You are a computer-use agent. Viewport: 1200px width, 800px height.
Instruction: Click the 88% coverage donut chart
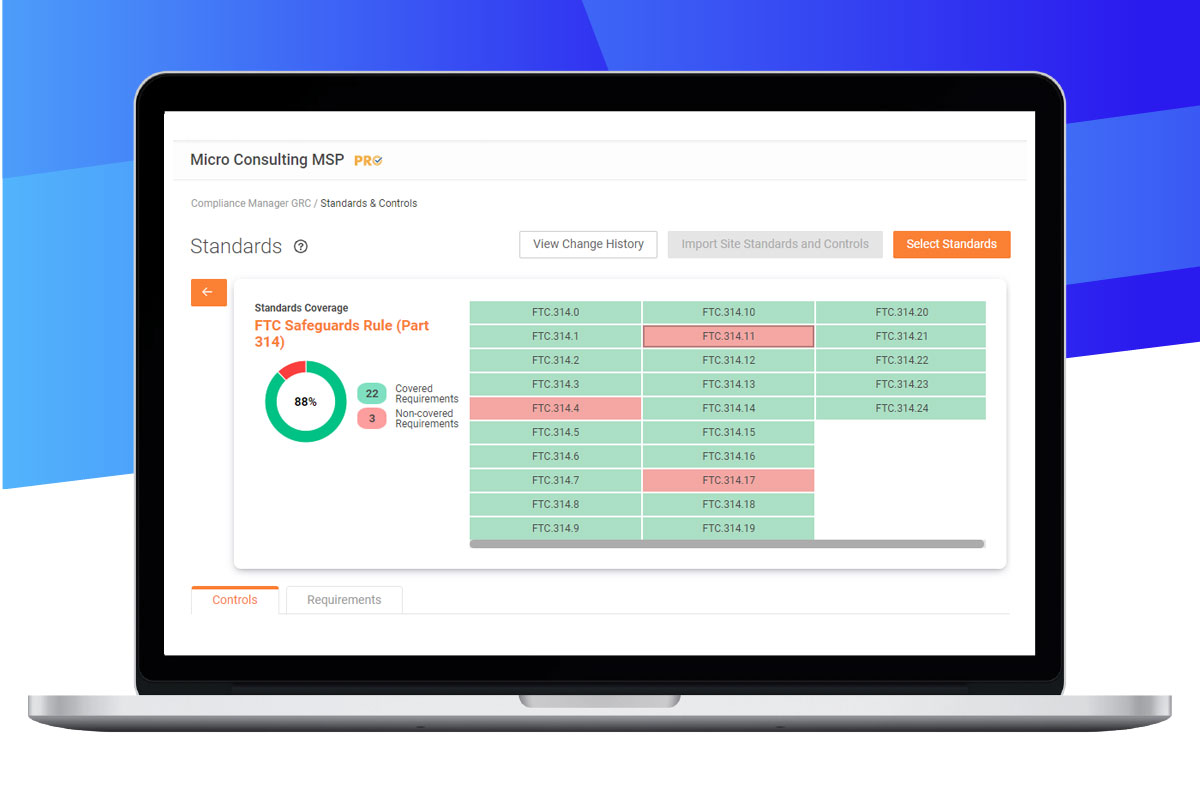pyautogui.click(x=305, y=402)
